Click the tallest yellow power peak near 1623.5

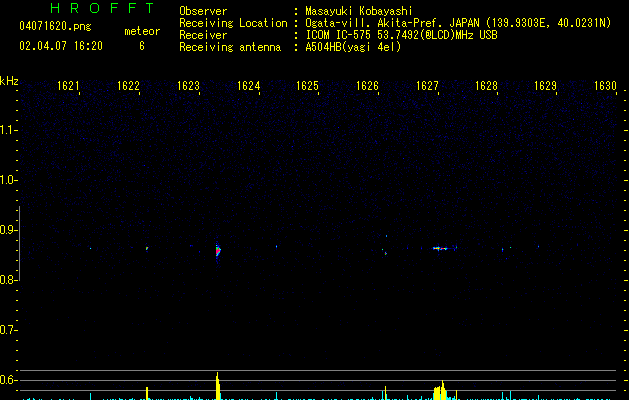point(218,386)
